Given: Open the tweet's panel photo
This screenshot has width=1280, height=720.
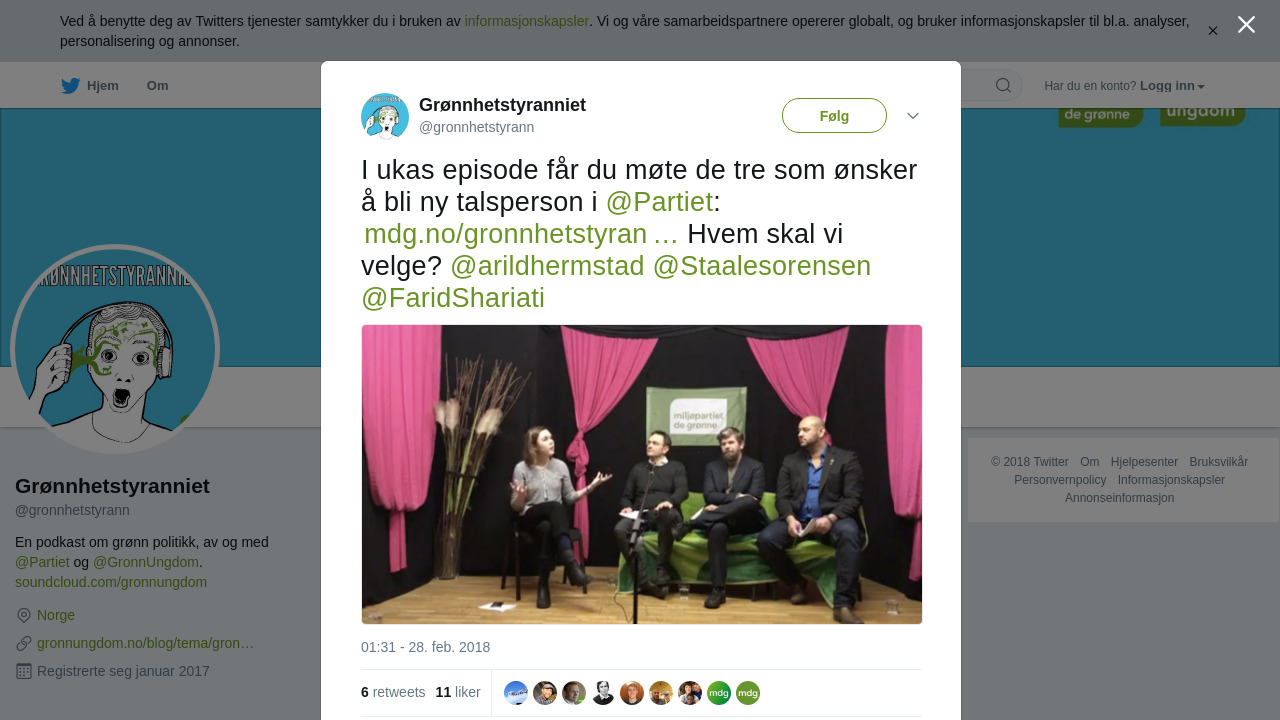Looking at the screenshot, I should coord(642,474).
